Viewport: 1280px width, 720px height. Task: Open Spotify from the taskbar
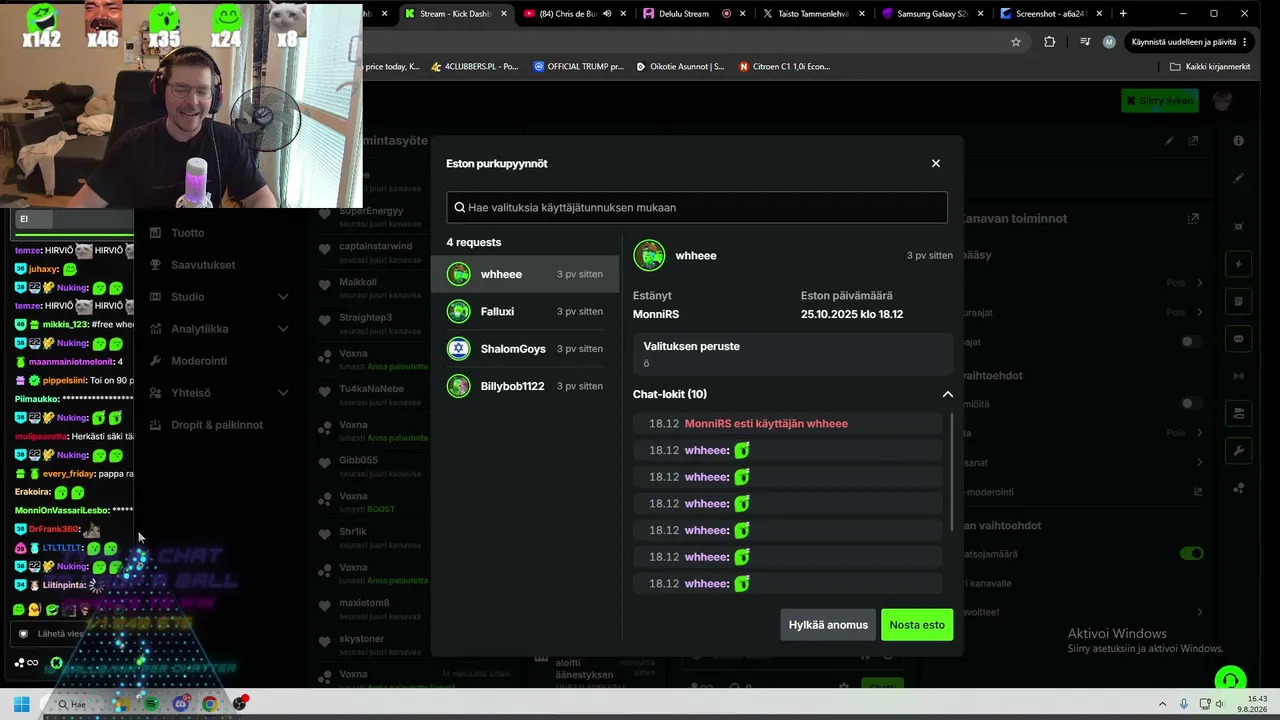click(x=151, y=704)
